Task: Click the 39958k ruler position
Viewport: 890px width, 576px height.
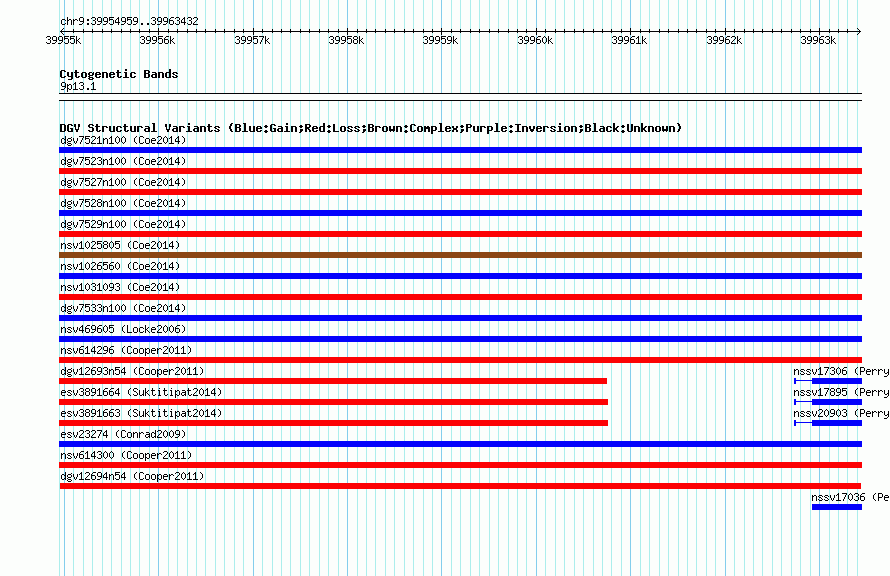Action: click(x=346, y=40)
